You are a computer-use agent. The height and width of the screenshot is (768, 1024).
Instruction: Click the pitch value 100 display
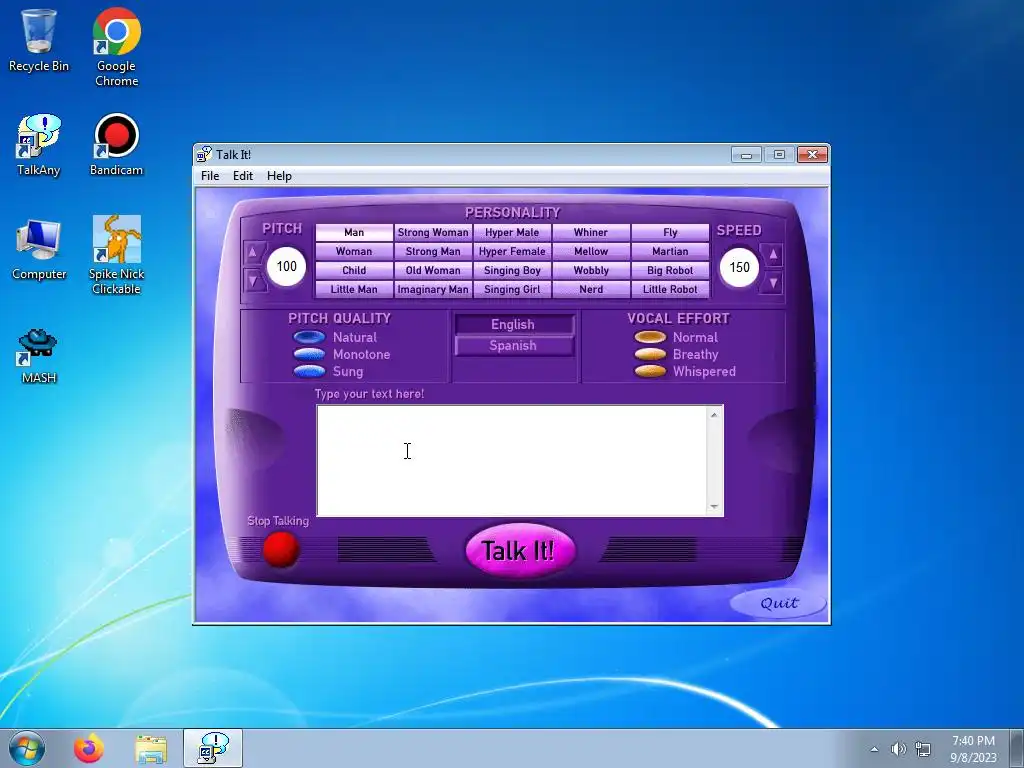click(x=286, y=266)
